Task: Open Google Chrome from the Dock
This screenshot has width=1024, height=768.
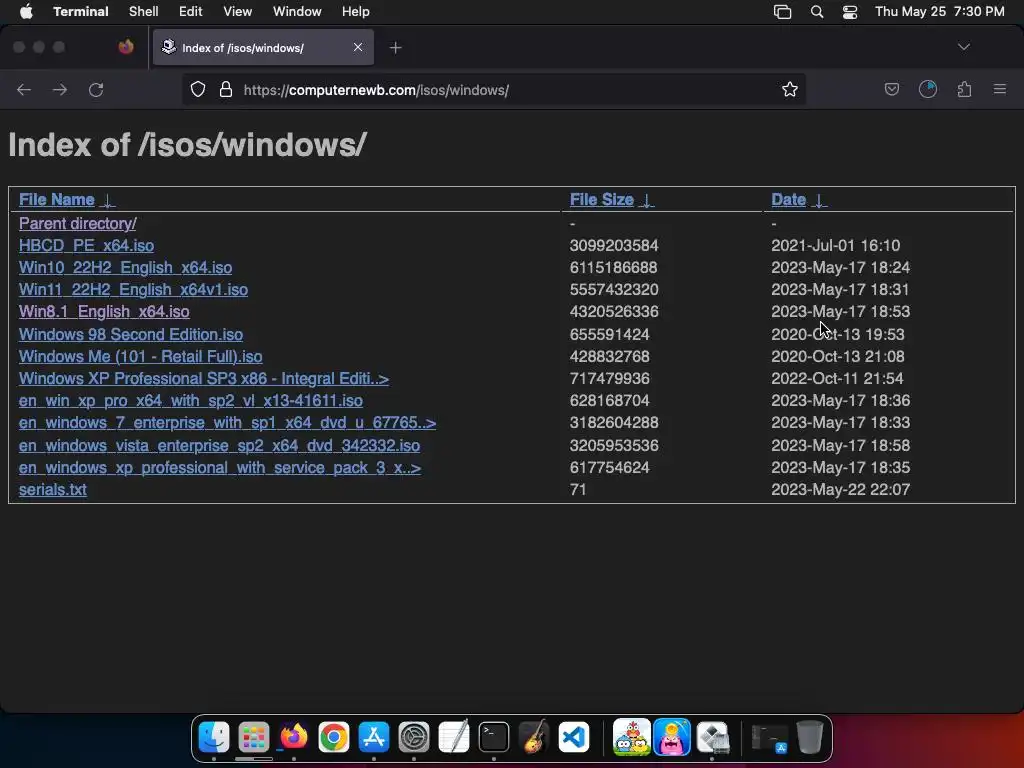Action: pyautogui.click(x=334, y=737)
